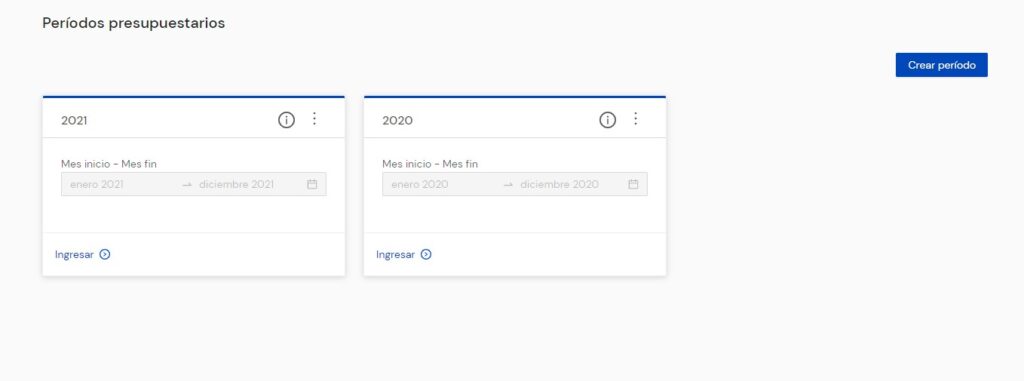The image size is (1024, 381).
Task: Click the 2020 card title
Action: tap(397, 121)
